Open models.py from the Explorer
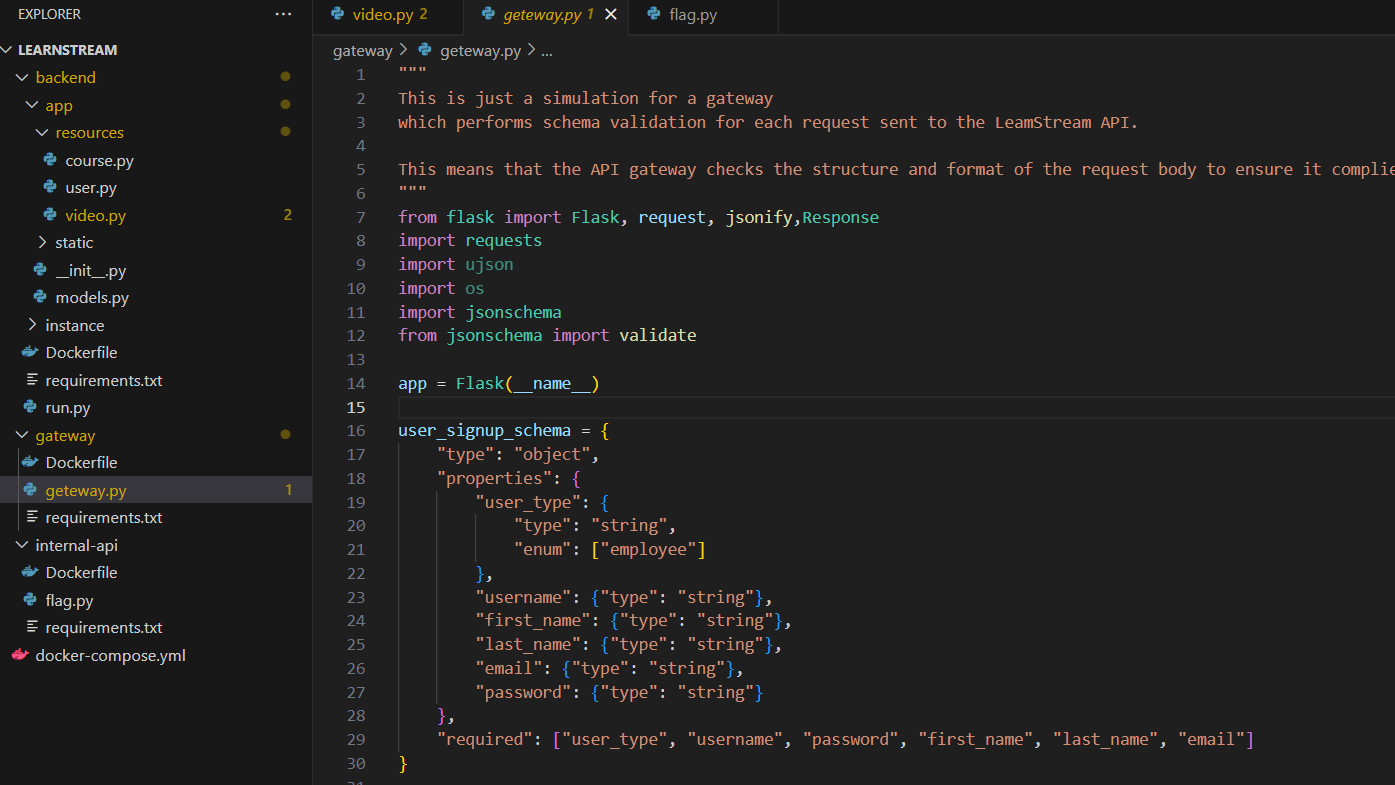Image resolution: width=1395 pixels, height=785 pixels. pos(92,297)
